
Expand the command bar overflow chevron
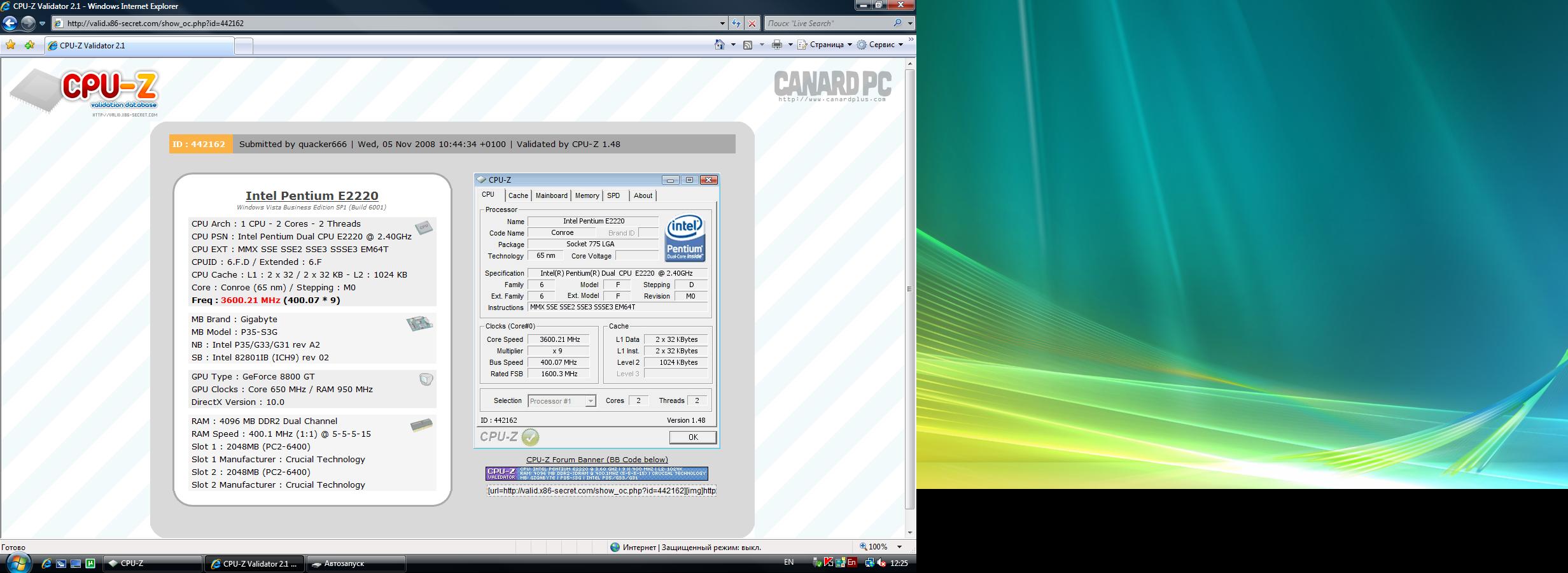tap(911, 39)
